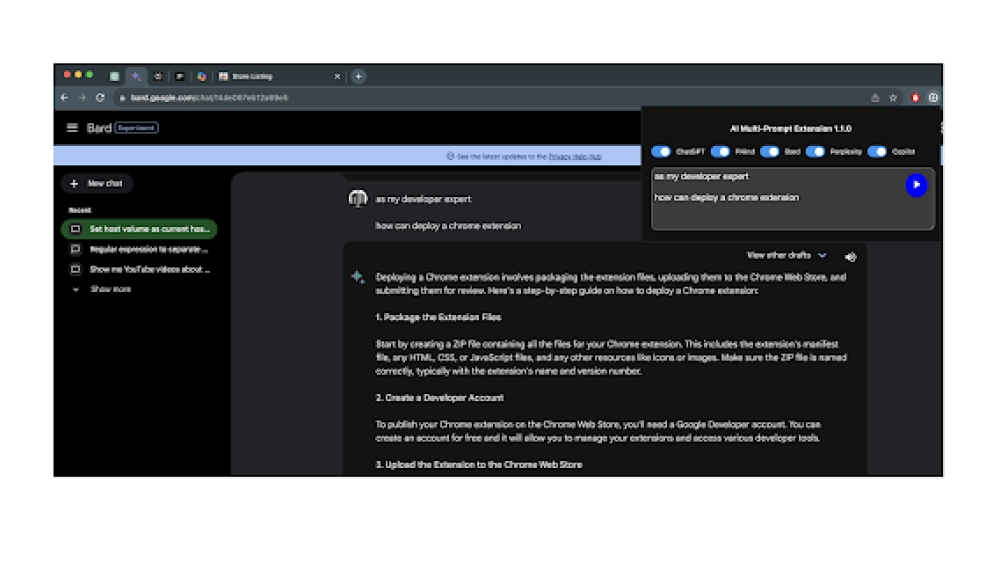
Task: Switch to the pinned Bard sparkle tab
Action: point(136,77)
